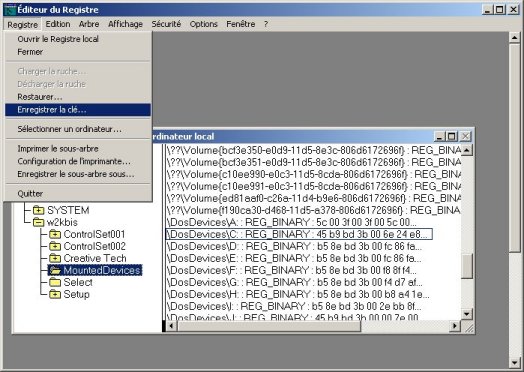Select Volume{ed81aaf0 value row
Screen dimensions: 524x372
click(x=314, y=198)
